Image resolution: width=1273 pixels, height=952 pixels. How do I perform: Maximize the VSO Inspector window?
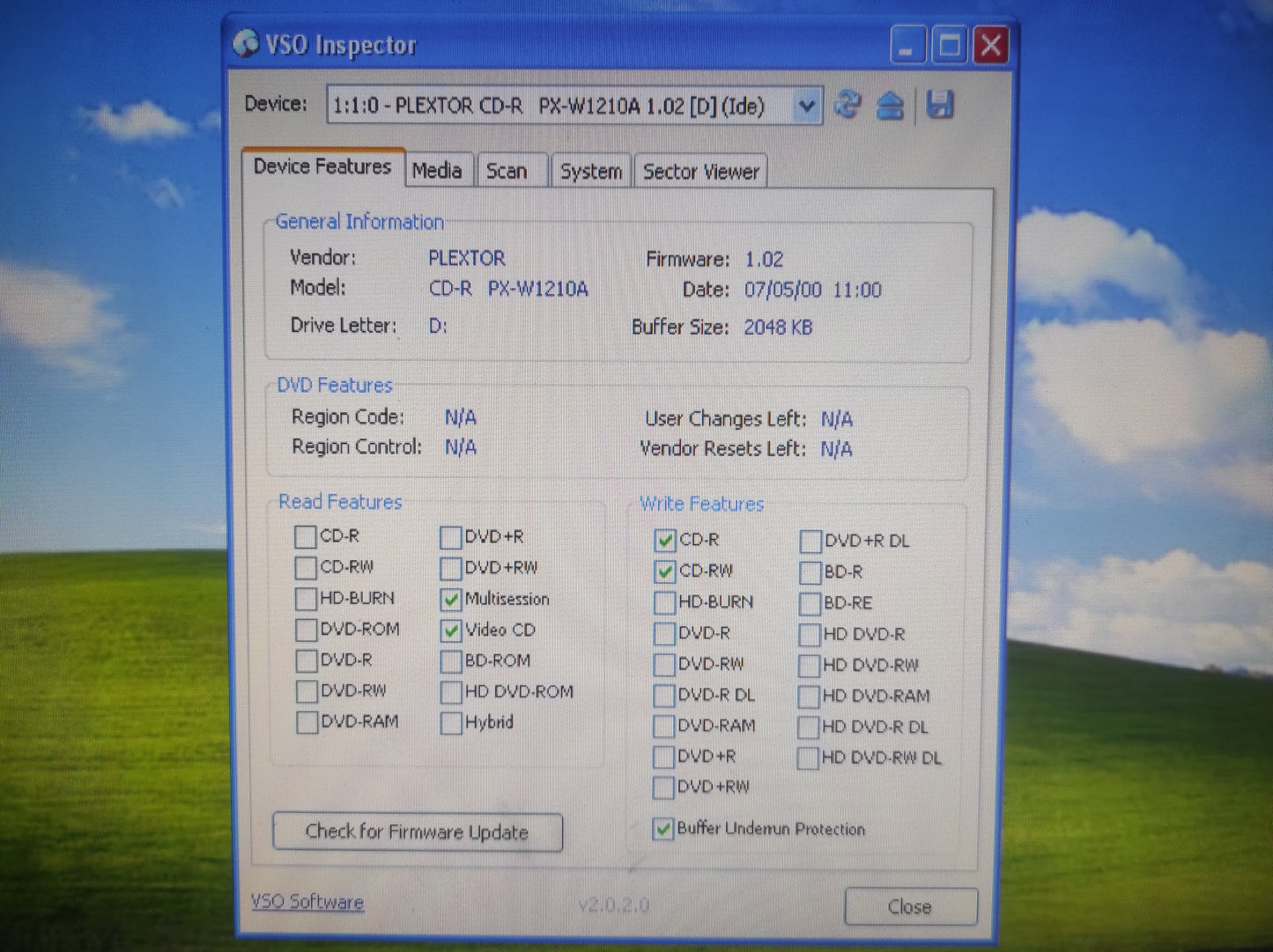[x=950, y=45]
